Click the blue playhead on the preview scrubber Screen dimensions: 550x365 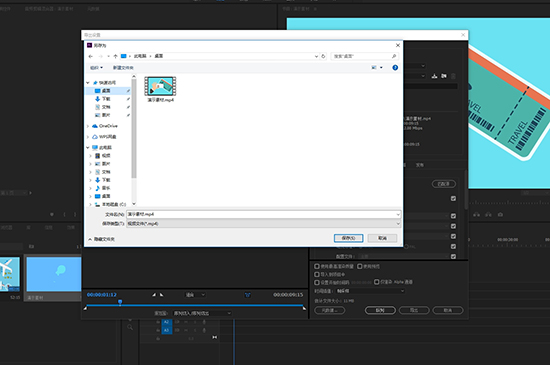pyautogui.click(x=120, y=302)
